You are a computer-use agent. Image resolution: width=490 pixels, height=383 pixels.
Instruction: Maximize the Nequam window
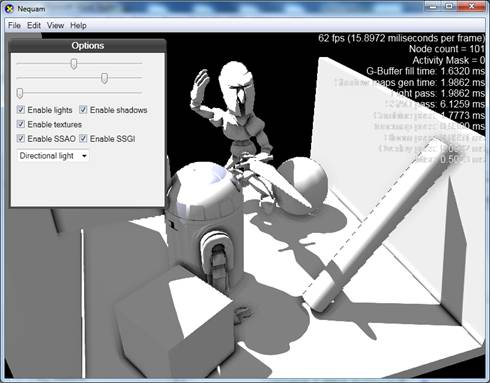[449, 6]
